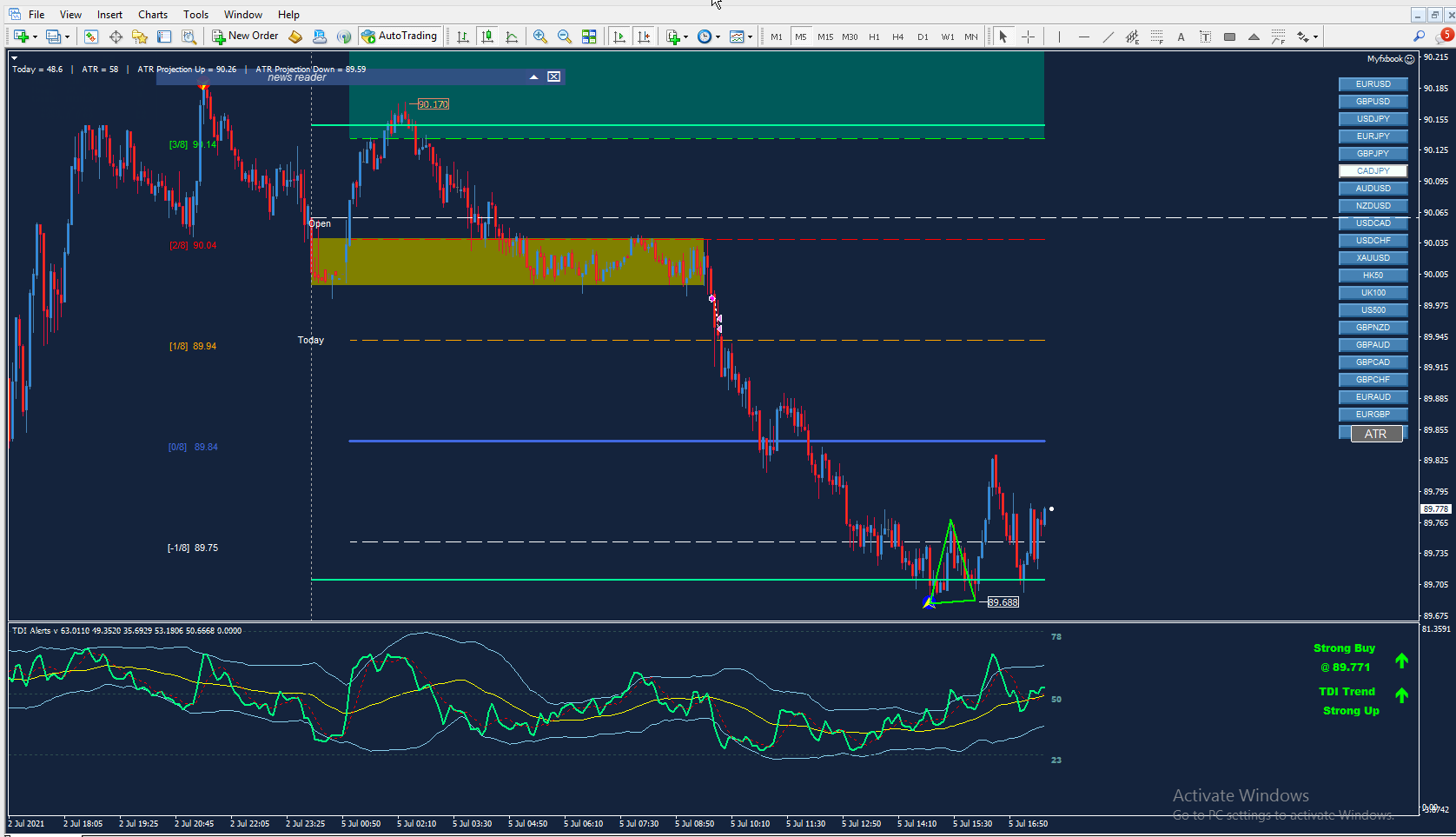Click the New Order button
Screen dimensions: 1456x837
(245, 37)
